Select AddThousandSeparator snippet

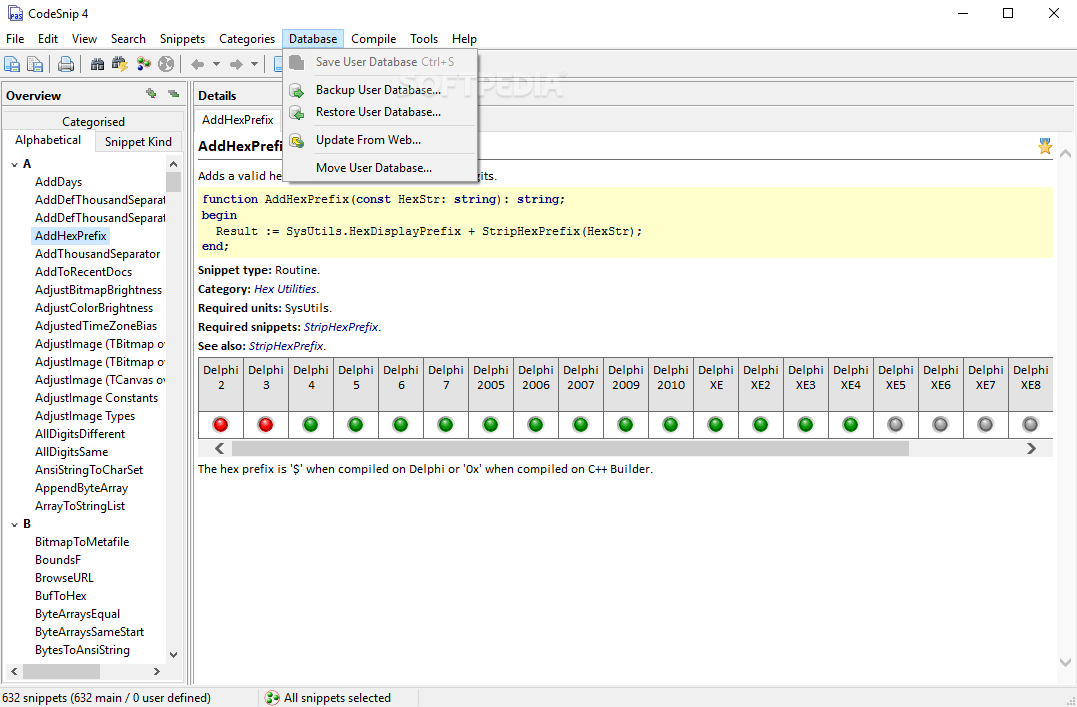coord(98,254)
